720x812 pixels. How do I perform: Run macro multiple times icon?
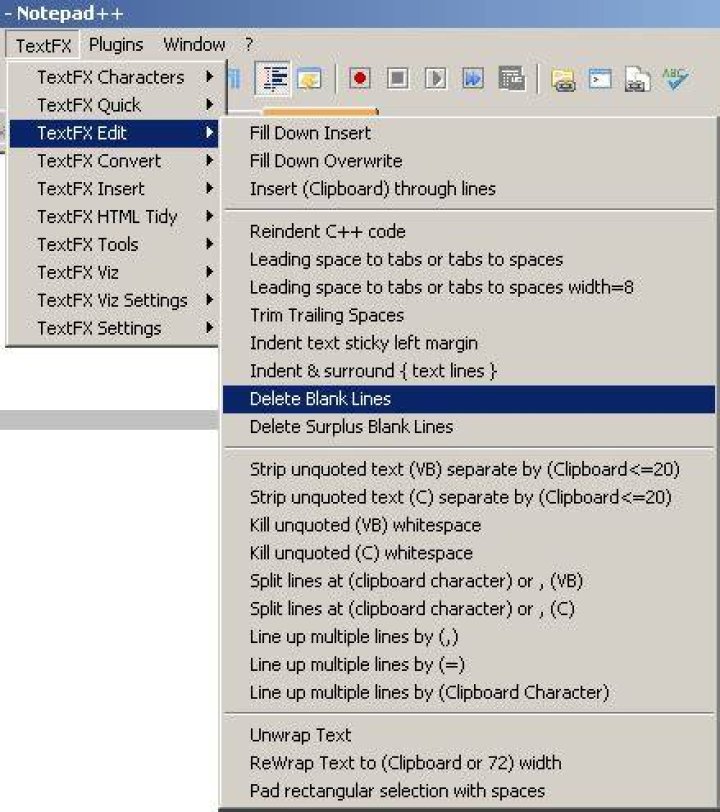point(473,79)
